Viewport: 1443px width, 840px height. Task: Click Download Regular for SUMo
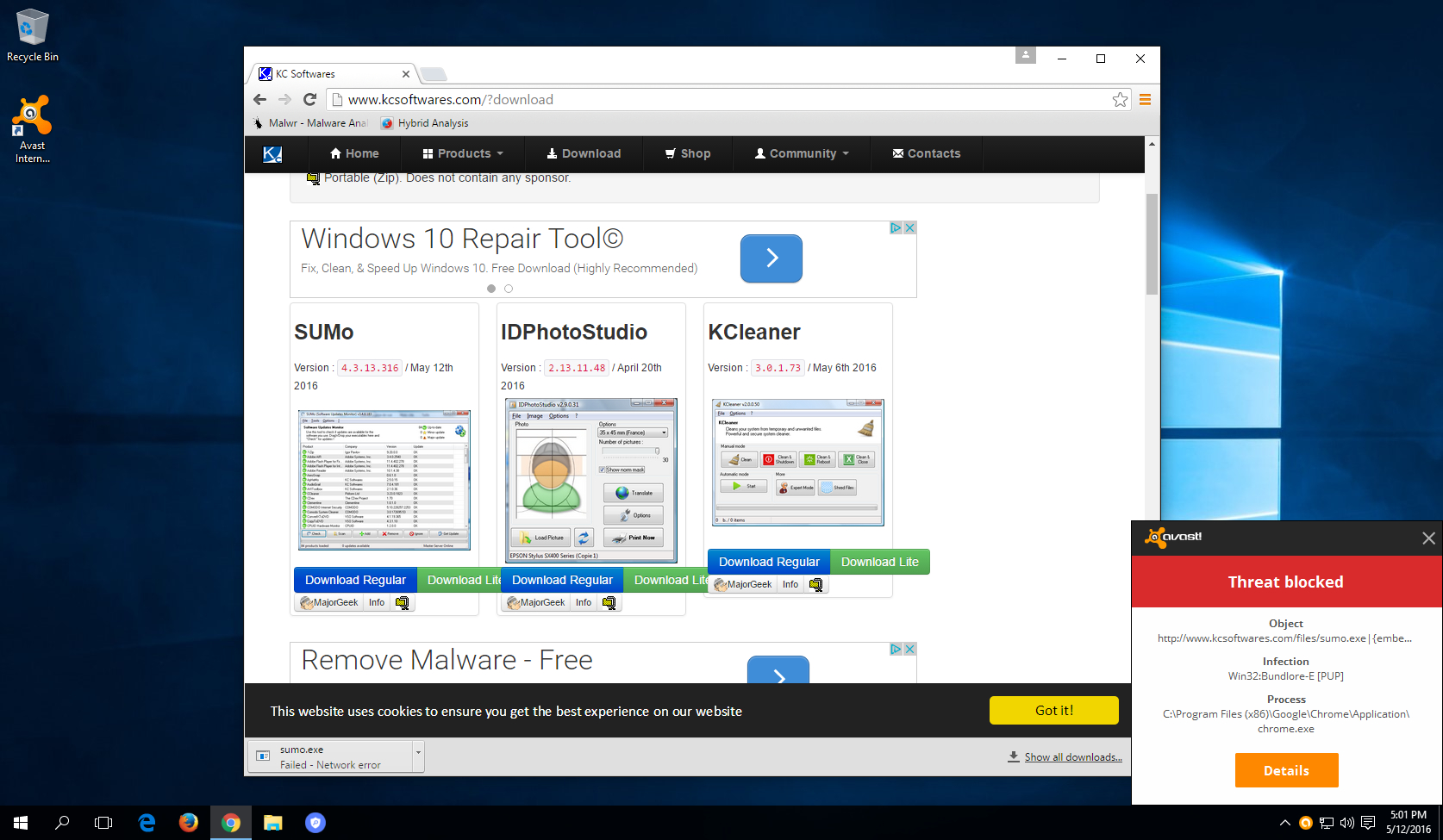pos(355,580)
